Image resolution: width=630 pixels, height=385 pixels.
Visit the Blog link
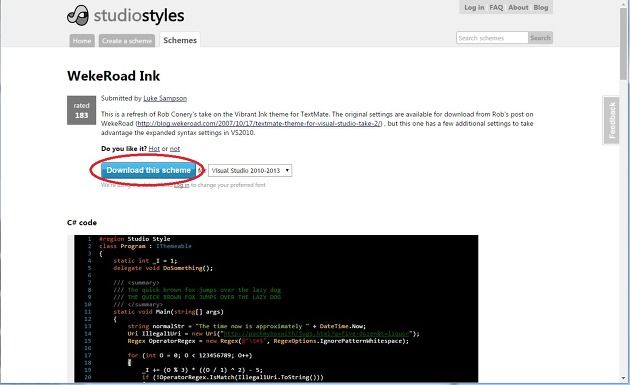click(x=541, y=8)
